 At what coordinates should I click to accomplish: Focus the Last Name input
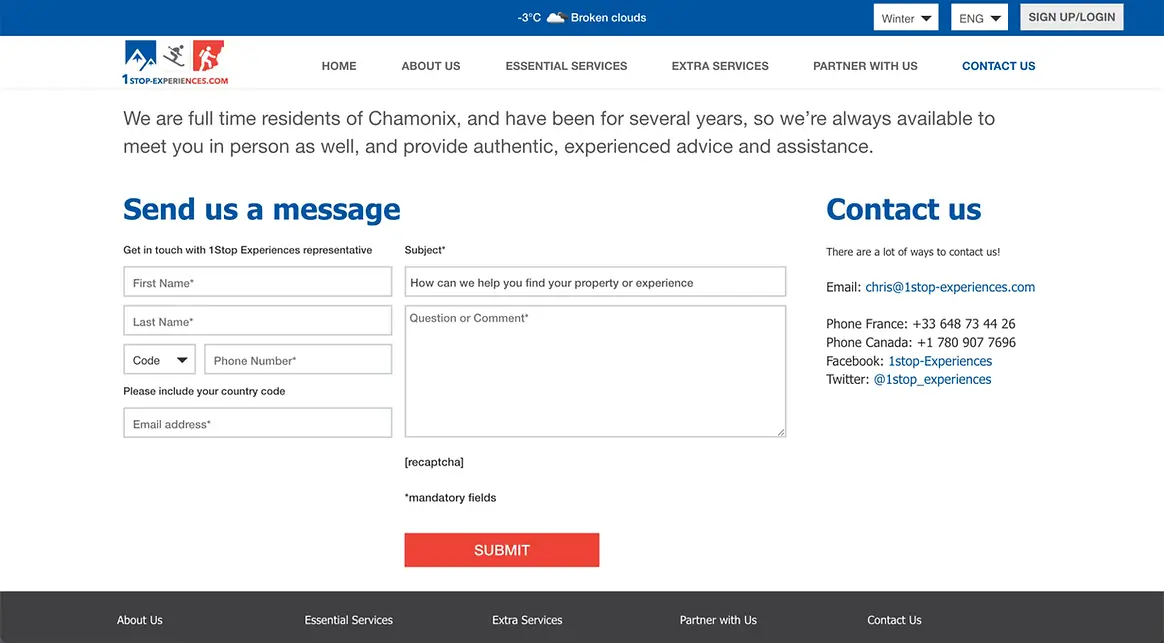(x=257, y=321)
